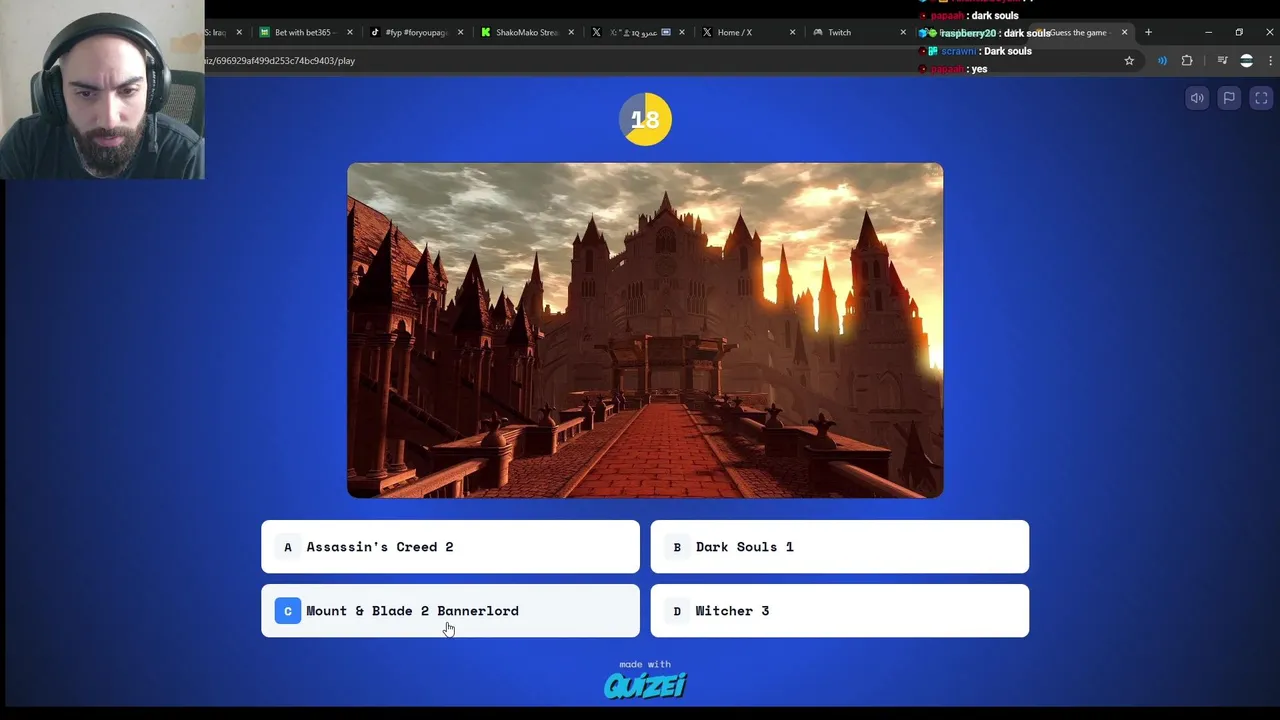Open a new browser tab
Image resolution: width=1280 pixels, height=720 pixels.
click(x=1148, y=32)
